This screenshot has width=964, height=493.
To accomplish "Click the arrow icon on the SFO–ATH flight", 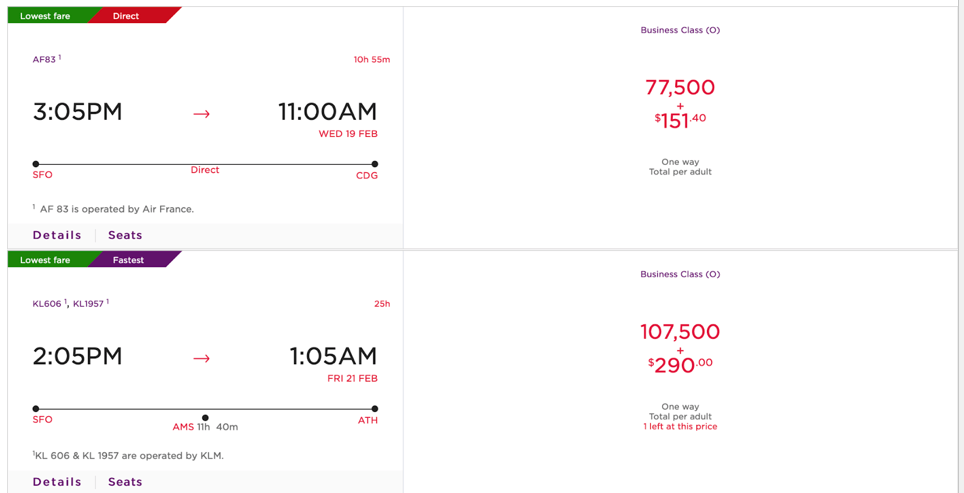I will tap(201, 358).
